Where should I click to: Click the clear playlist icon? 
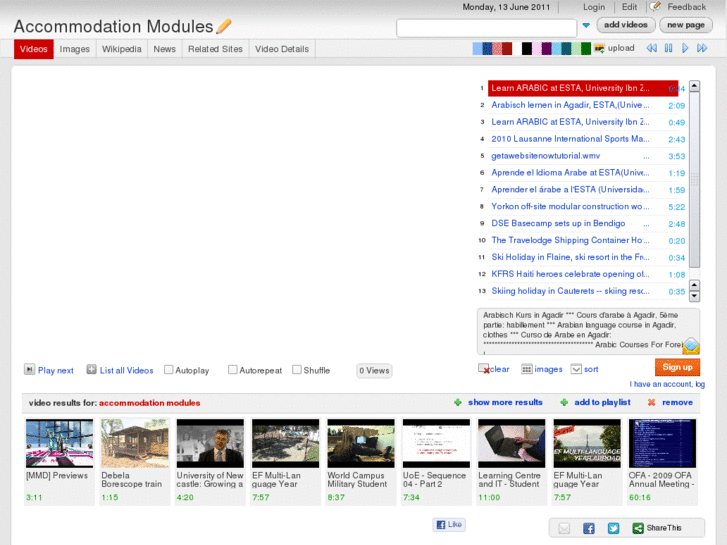click(484, 369)
